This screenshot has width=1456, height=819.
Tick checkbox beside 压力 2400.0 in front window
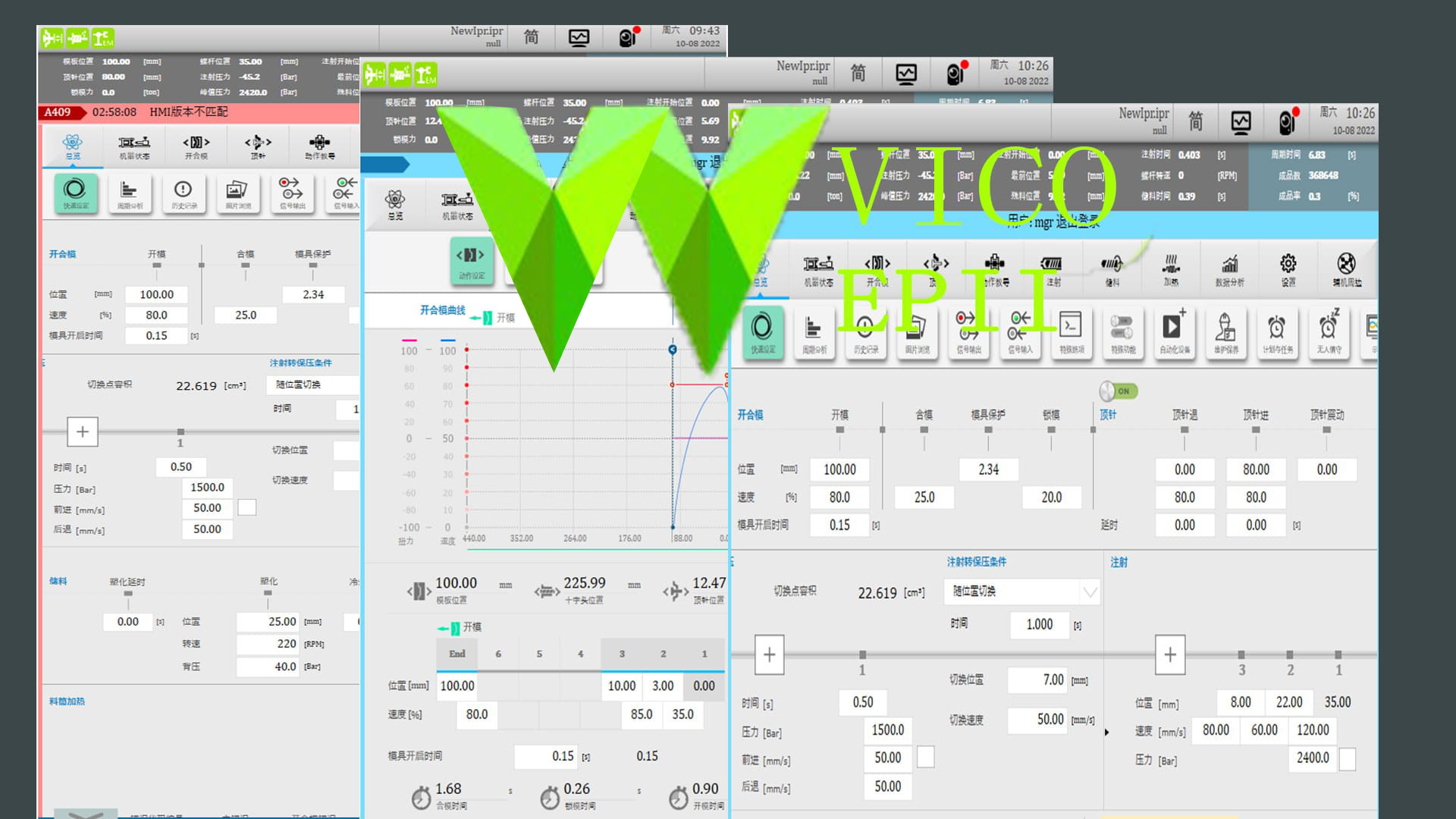point(1348,759)
